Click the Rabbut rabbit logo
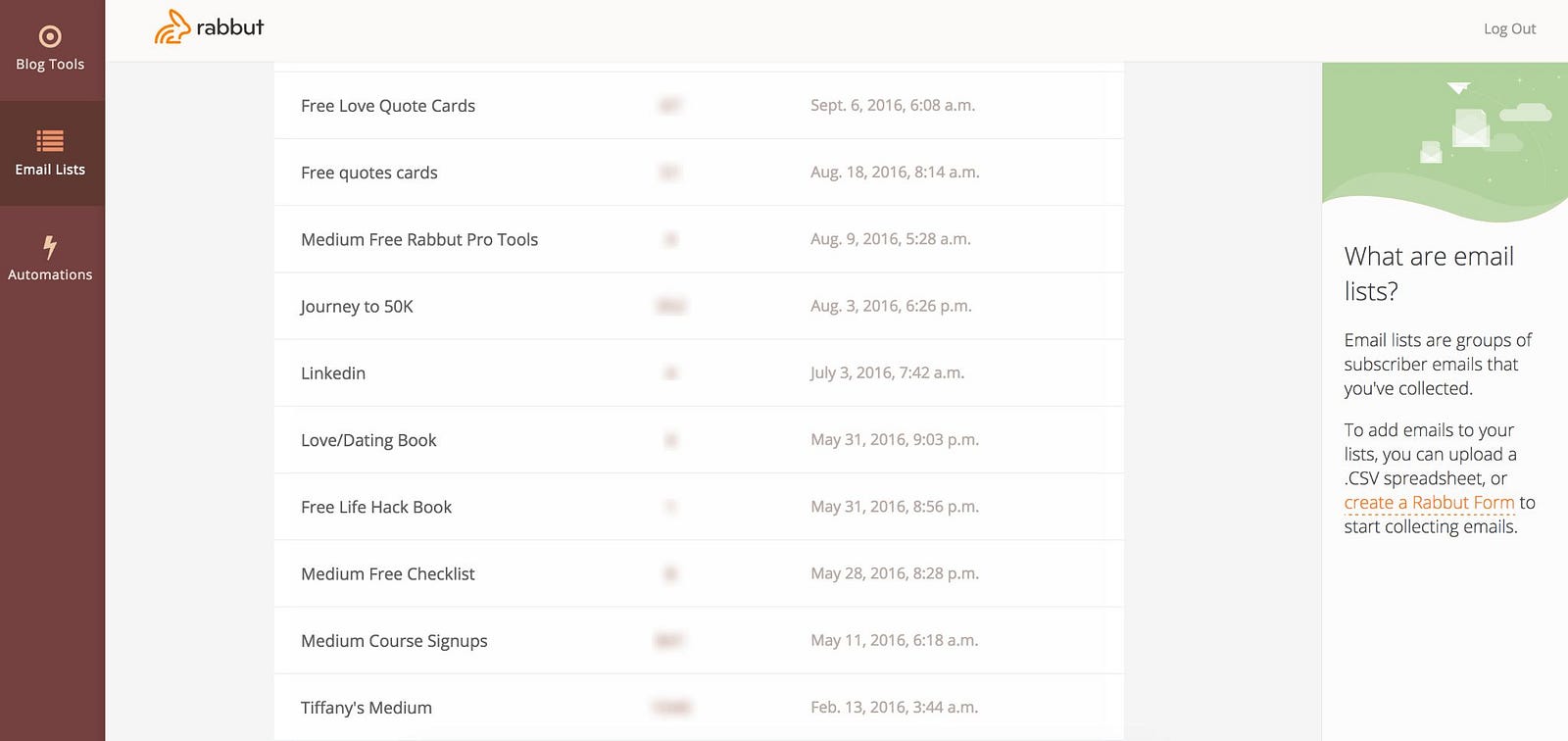 tap(171, 27)
